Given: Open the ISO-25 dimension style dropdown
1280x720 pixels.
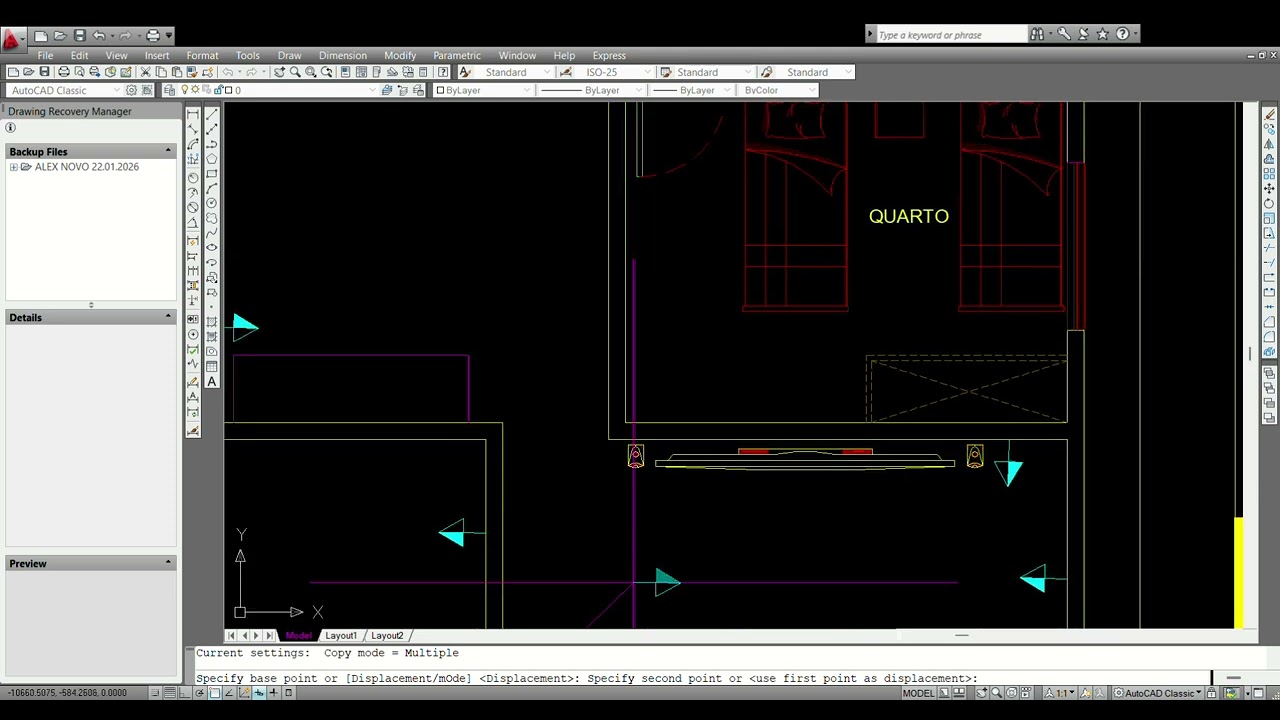Looking at the screenshot, I should 647,72.
